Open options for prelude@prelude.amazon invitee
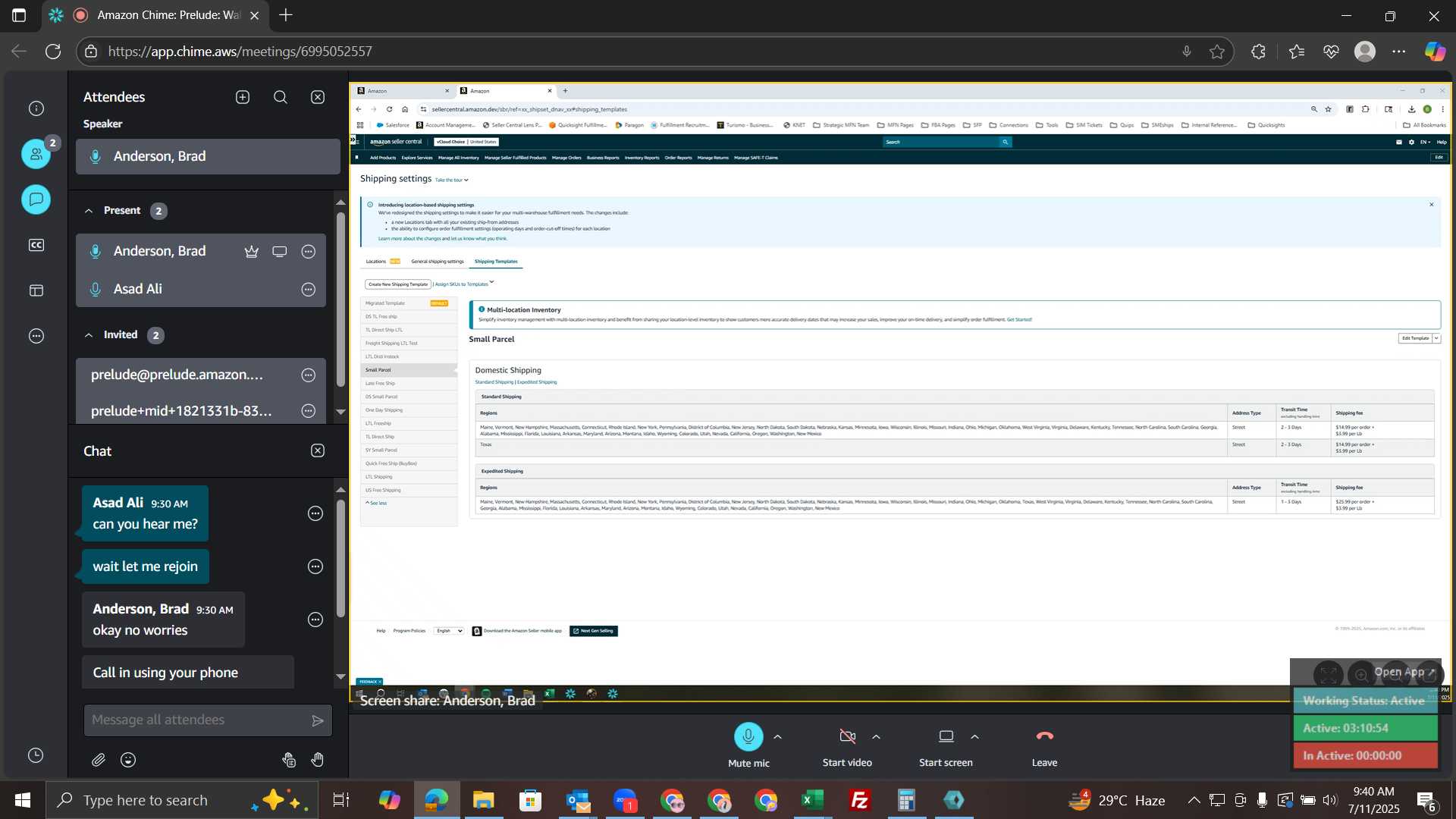The width and height of the screenshot is (1456, 819). [x=309, y=375]
